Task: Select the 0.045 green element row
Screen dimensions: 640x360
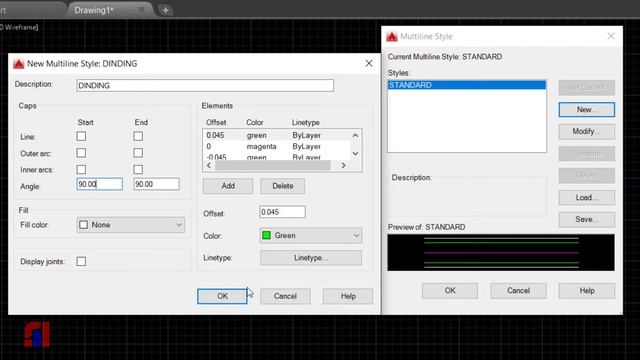Action: coord(276,135)
